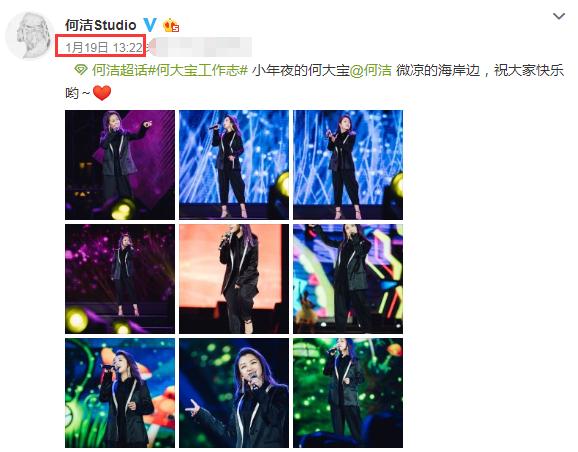Open the purple stage pointing photo thumbnail

pyautogui.click(x=120, y=164)
